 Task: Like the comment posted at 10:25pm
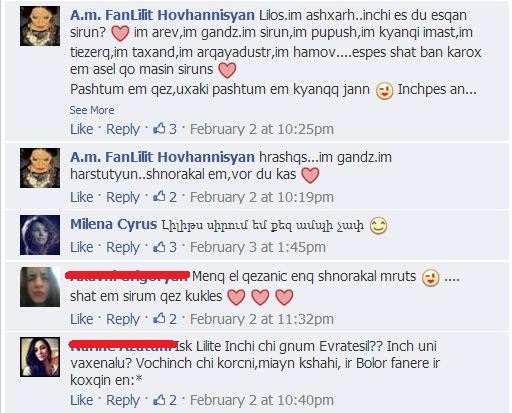tap(82, 129)
